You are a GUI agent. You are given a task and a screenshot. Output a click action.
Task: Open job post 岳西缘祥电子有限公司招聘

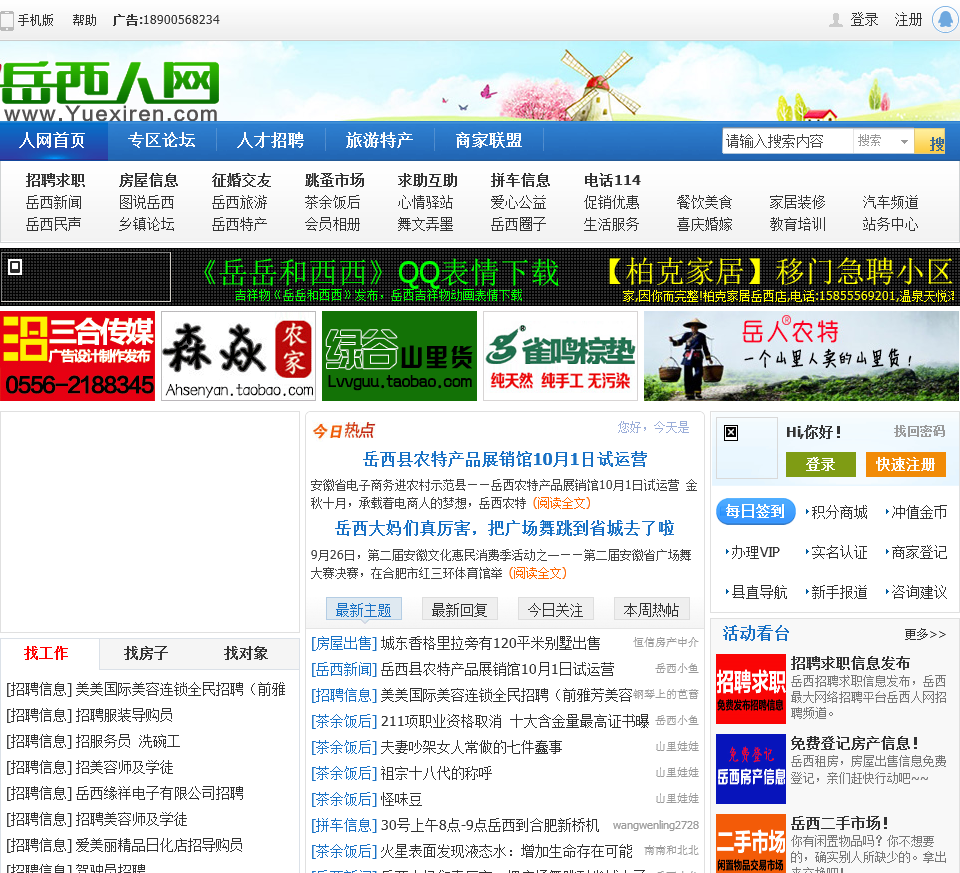click(160, 794)
